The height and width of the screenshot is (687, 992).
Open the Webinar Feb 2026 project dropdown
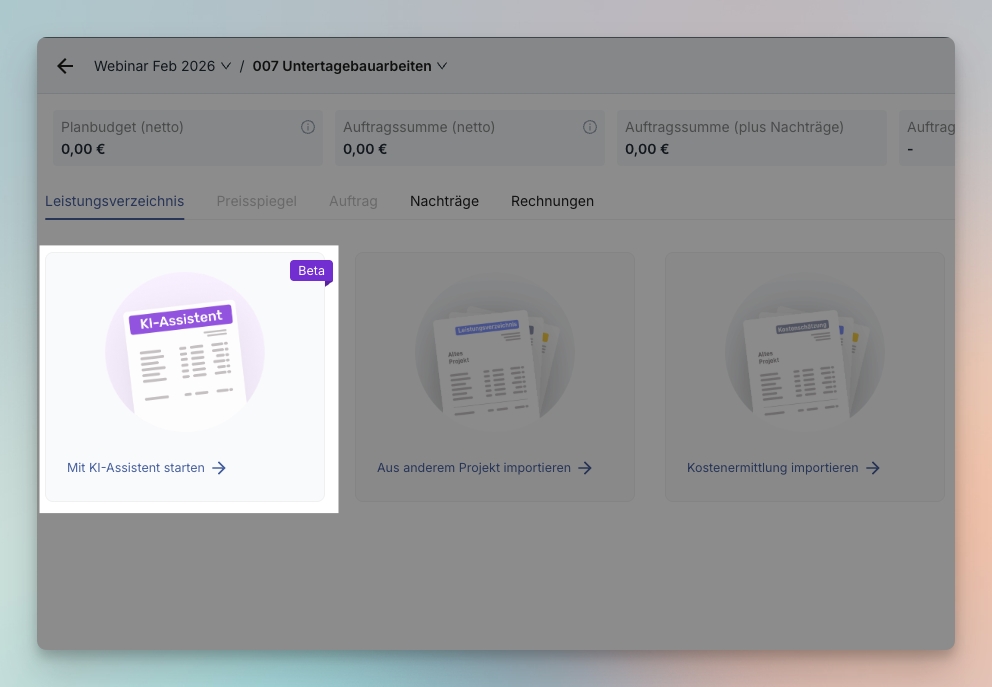coord(163,66)
